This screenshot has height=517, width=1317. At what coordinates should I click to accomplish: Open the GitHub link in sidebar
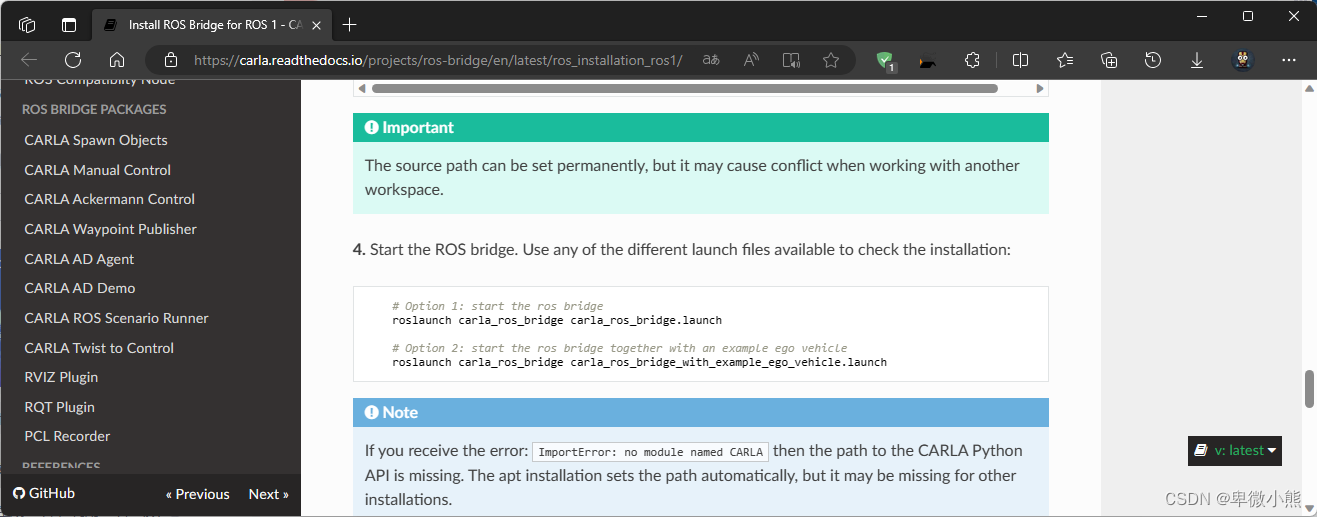43,493
